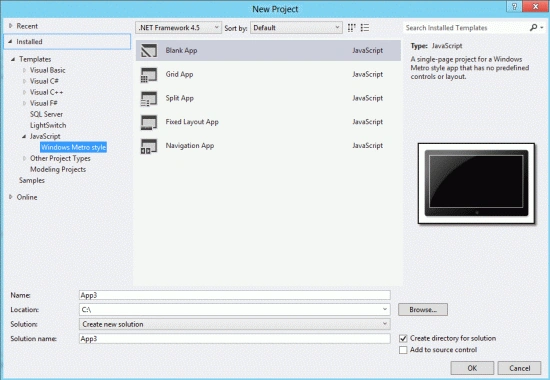This screenshot has width=550, height=380.
Task: Open the search options dropdown arrow
Action: click(x=542, y=27)
